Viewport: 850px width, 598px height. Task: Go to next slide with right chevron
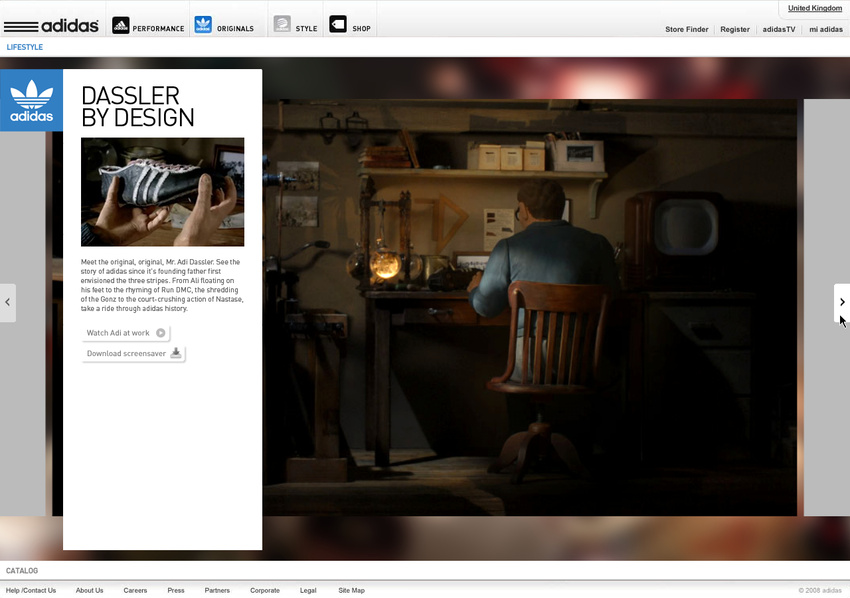click(842, 303)
